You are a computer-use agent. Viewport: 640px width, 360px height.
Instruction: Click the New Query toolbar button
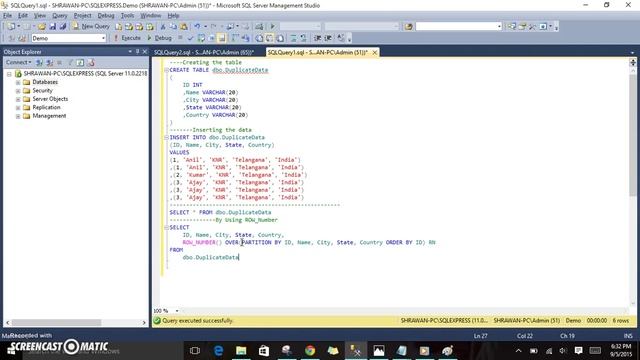point(91,27)
